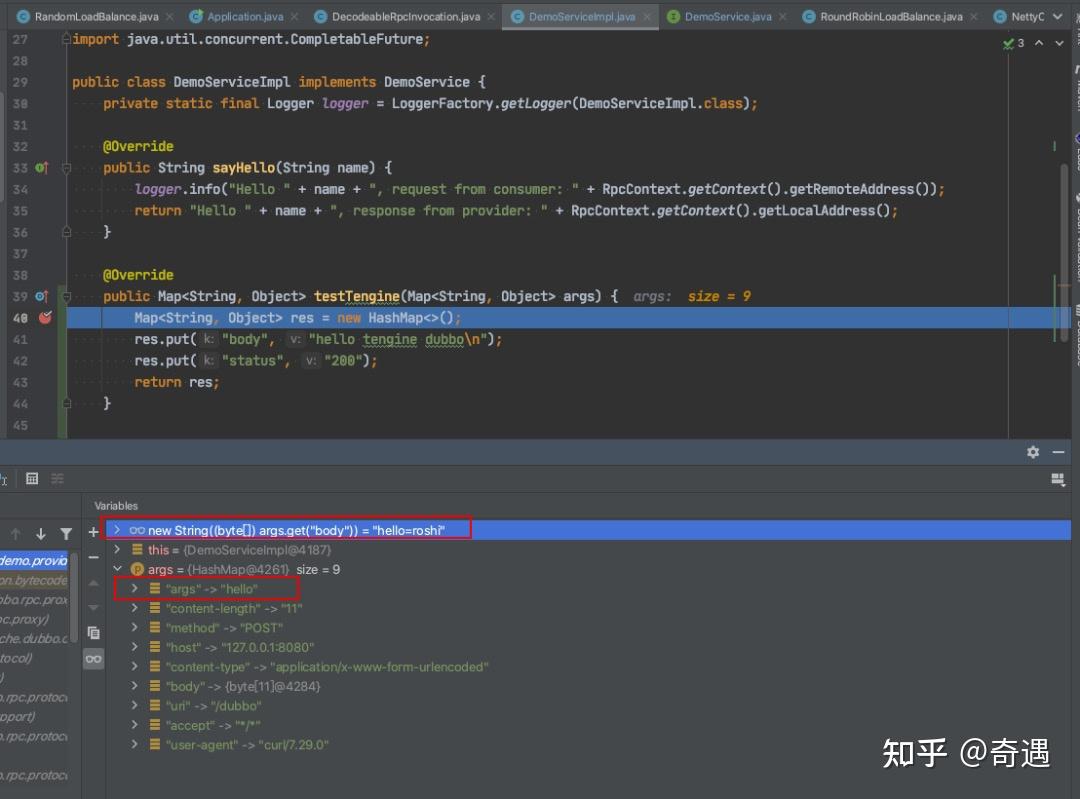The image size is (1080, 799).
Task: Click the frames list vertical scrollbar
Action: [x=74, y=596]
